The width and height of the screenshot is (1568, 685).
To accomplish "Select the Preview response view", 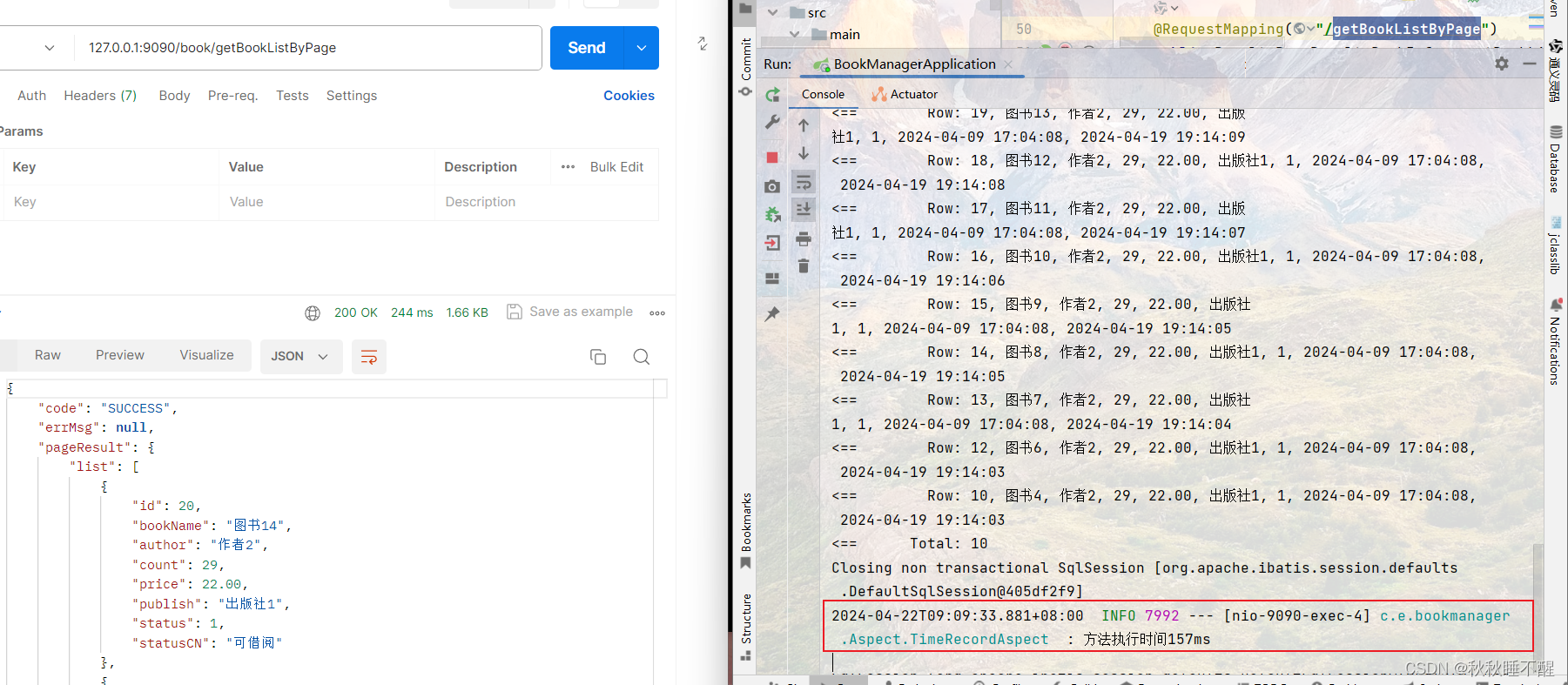I will [120, 355].
